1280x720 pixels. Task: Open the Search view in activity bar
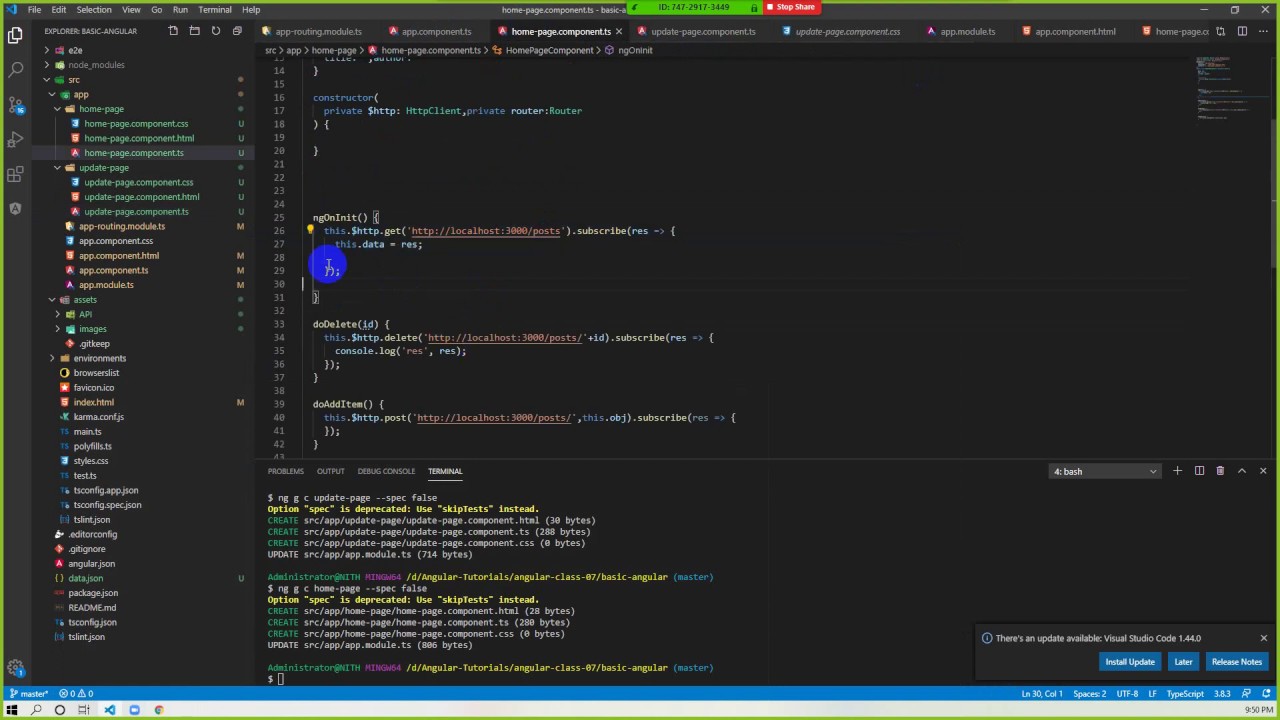click(15, 71)
